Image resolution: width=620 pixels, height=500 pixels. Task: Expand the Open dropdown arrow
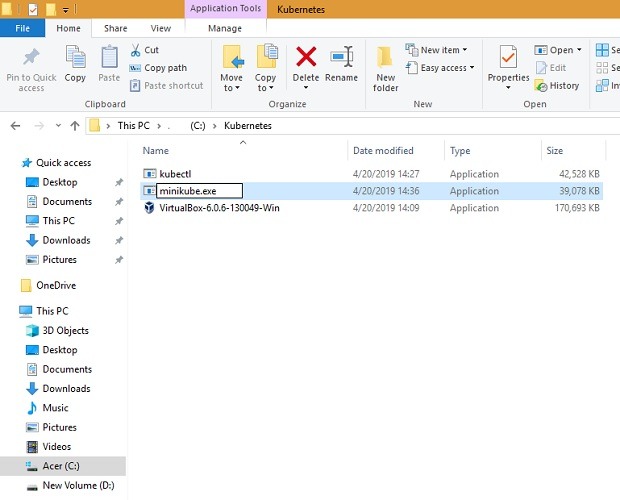579,50
